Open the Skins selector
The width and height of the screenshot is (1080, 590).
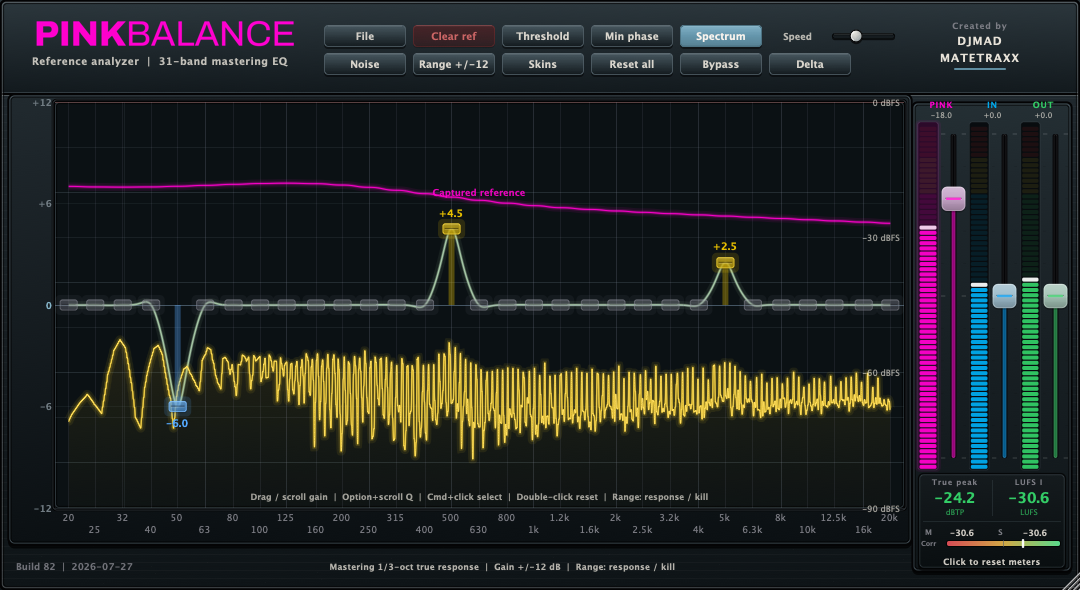point(542,64)
